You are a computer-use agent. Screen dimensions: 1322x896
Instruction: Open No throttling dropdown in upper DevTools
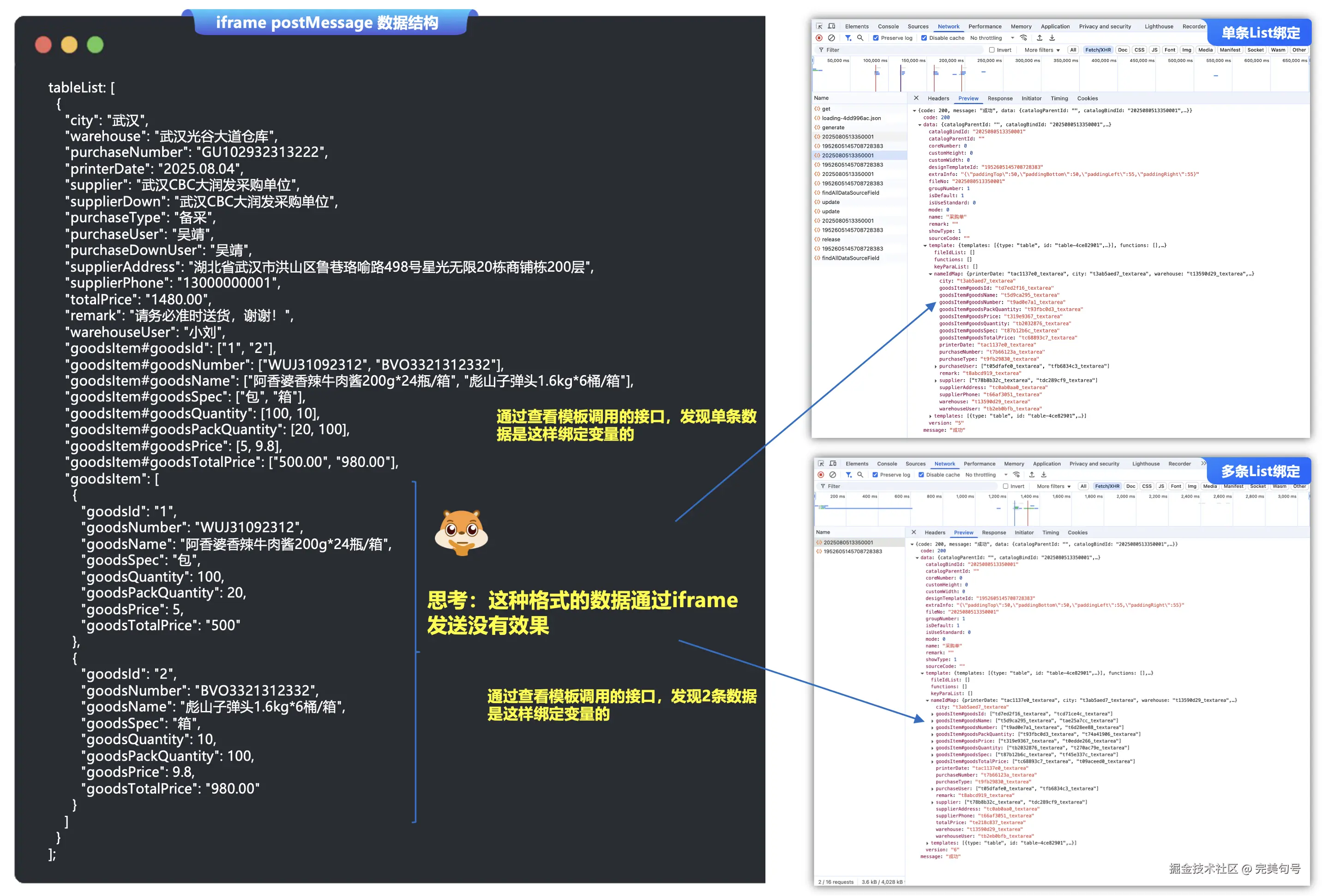tap(992, 38)
